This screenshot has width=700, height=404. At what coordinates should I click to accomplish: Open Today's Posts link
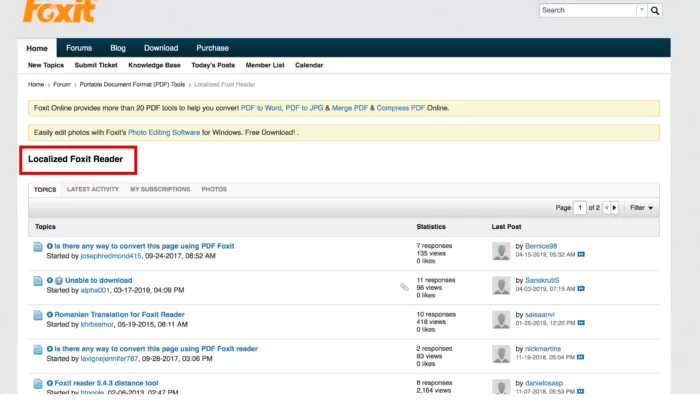(213, 65)
